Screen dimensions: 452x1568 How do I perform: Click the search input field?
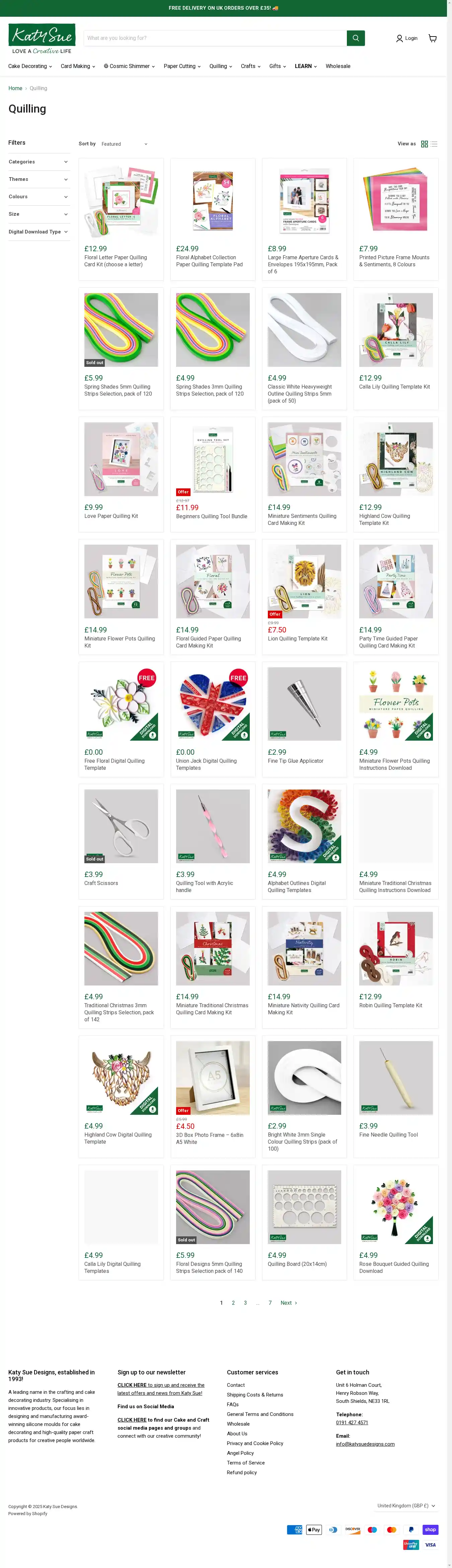[x=215, y=38]
